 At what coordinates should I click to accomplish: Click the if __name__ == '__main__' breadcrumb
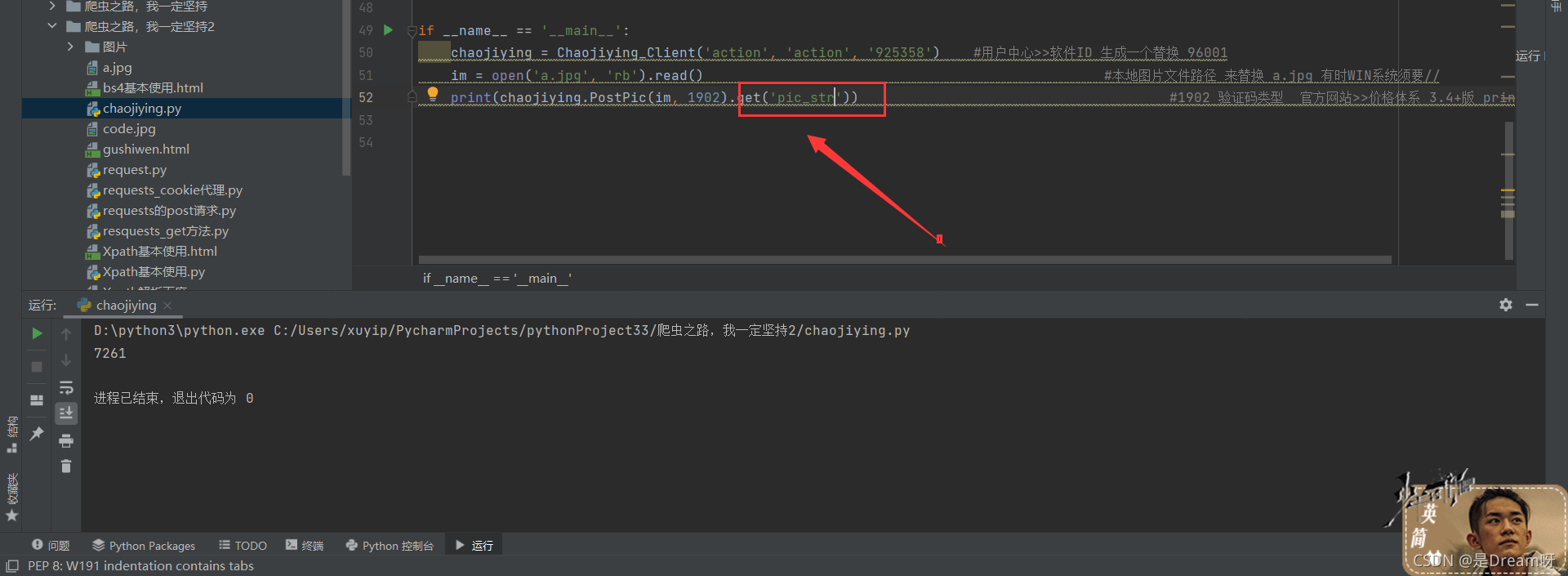(x=497, y=279)
